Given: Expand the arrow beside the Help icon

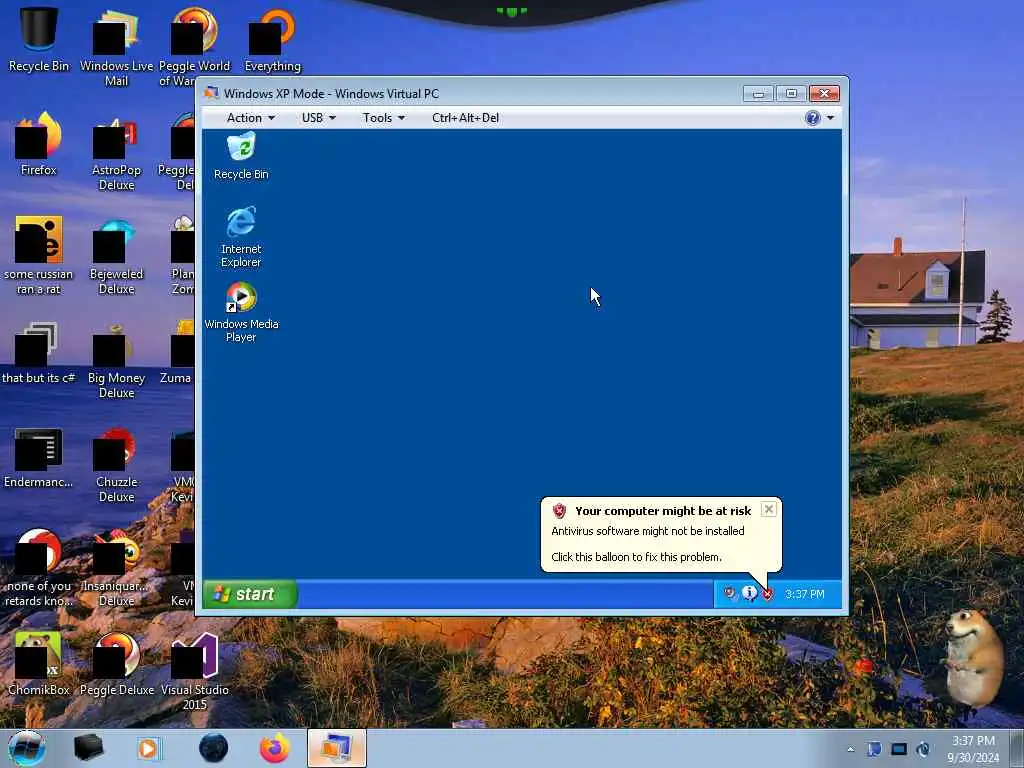Looking at the screenshot, I should coord(830,118).
